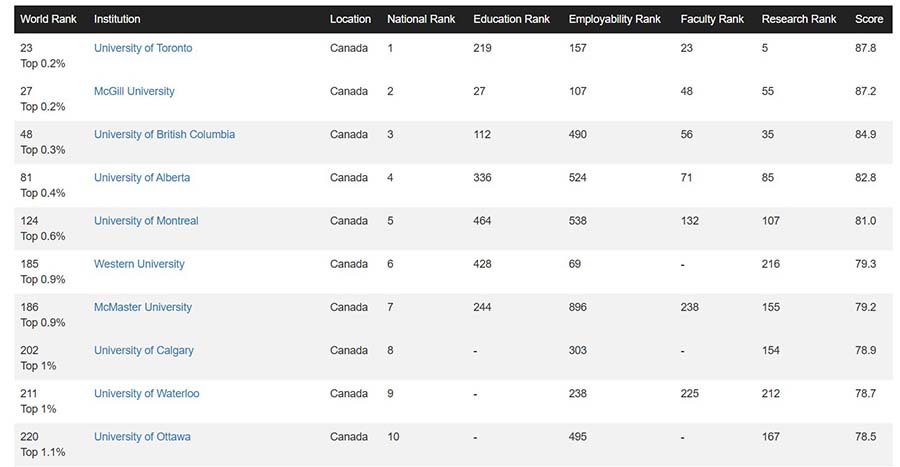Visit the University of Alberta page
This screenshot has width=900, height=467.
[x=142, y=178]
